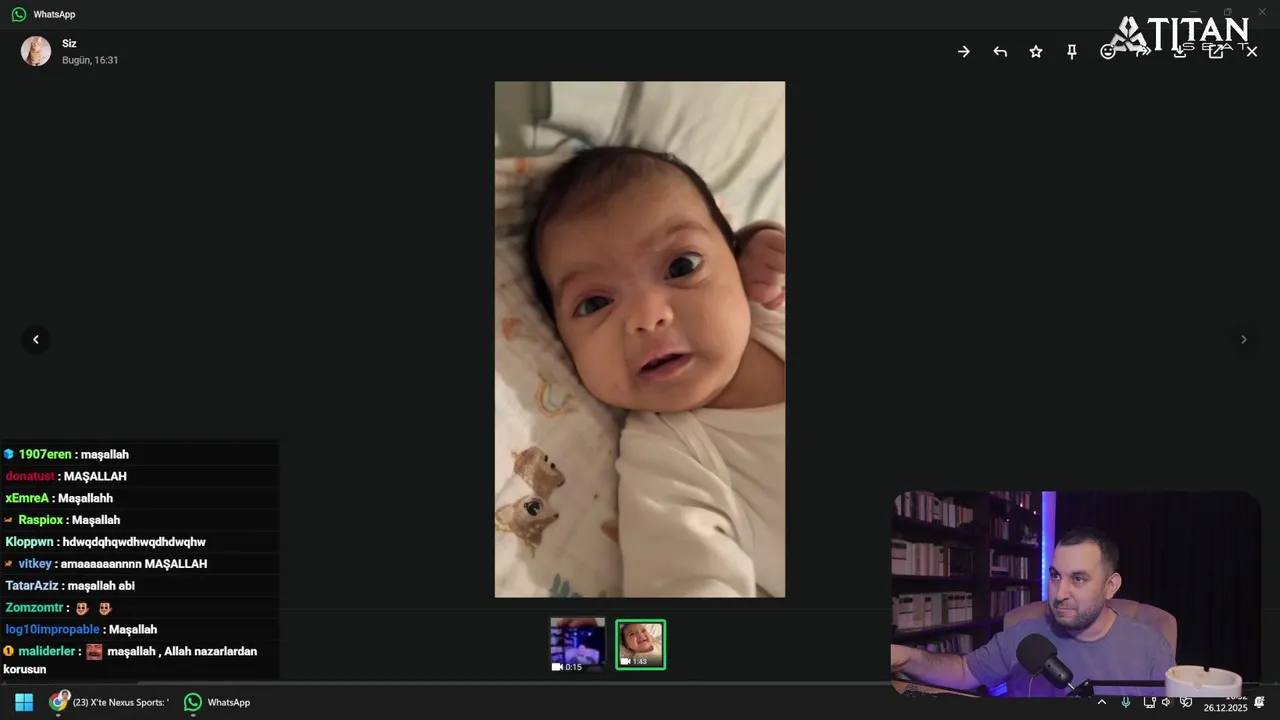Click the microphone tray icon
Viewport: 1280px width, 720px height.
pos(1126,702)
